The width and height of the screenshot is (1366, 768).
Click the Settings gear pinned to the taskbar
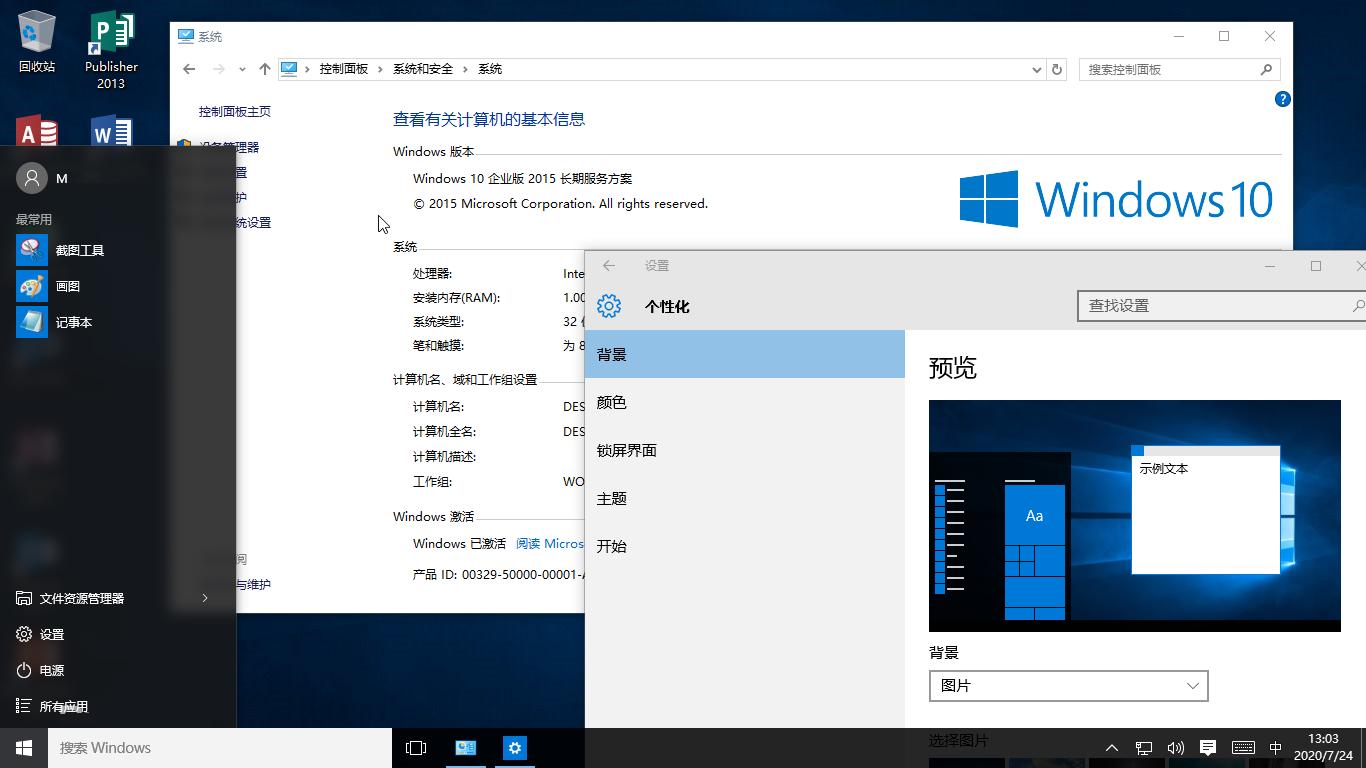[x=515, y=747]
